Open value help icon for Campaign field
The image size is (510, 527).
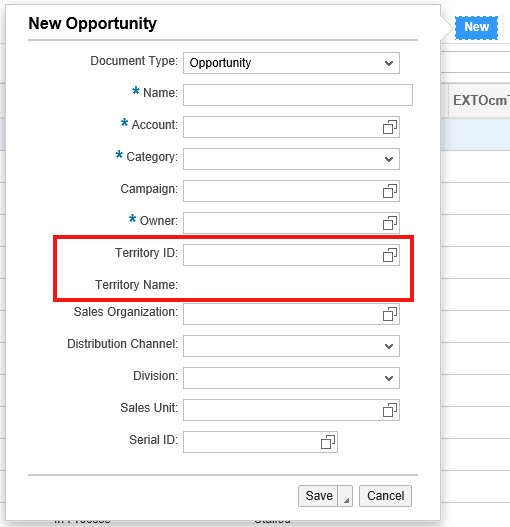390,191
